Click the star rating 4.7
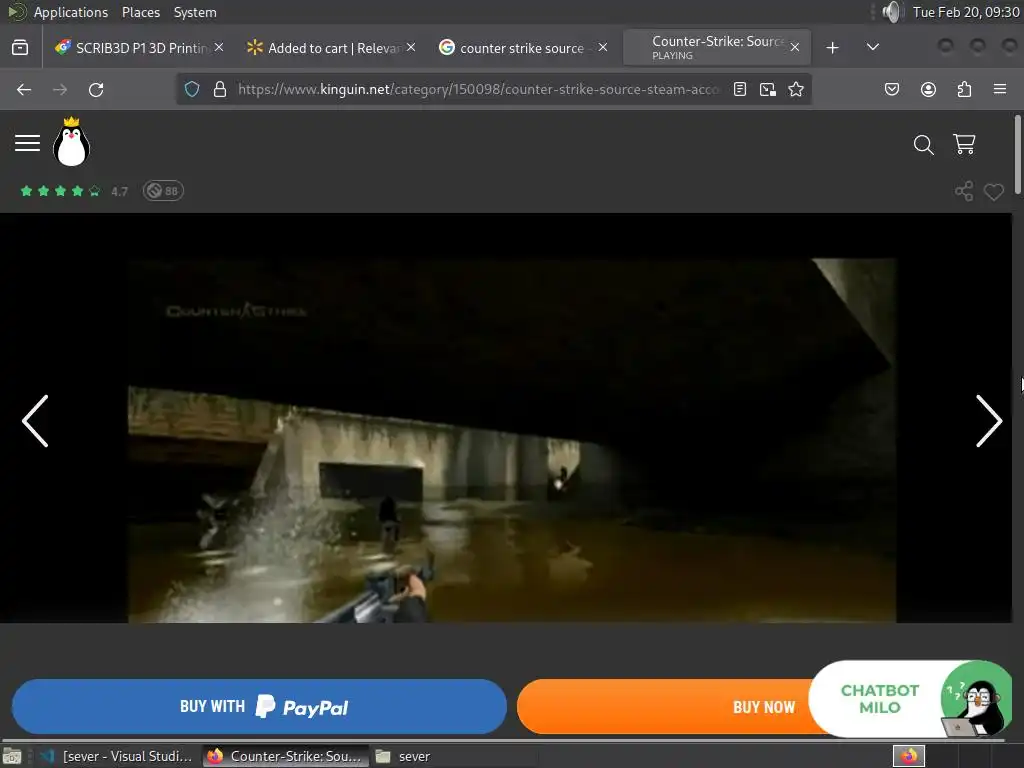This screenshot has width=1024, height=768. click(74, 191)
